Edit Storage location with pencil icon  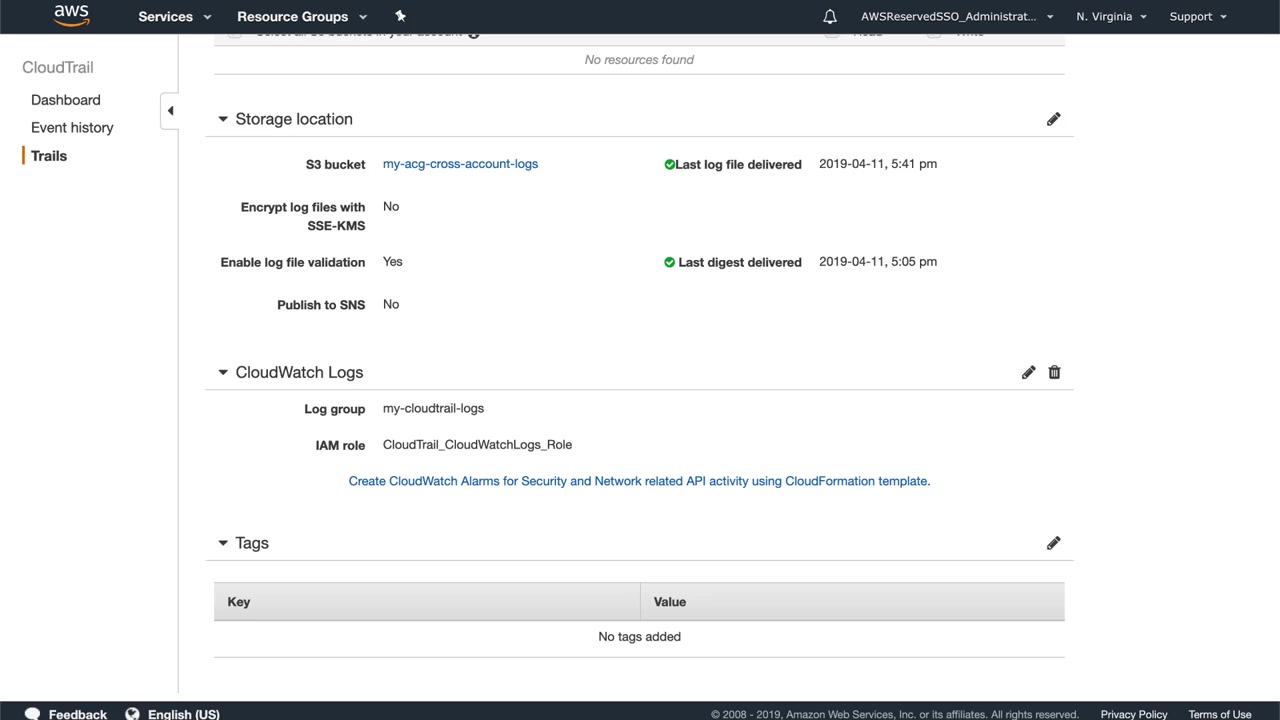pyautogui.click(x=1053, y=119)
